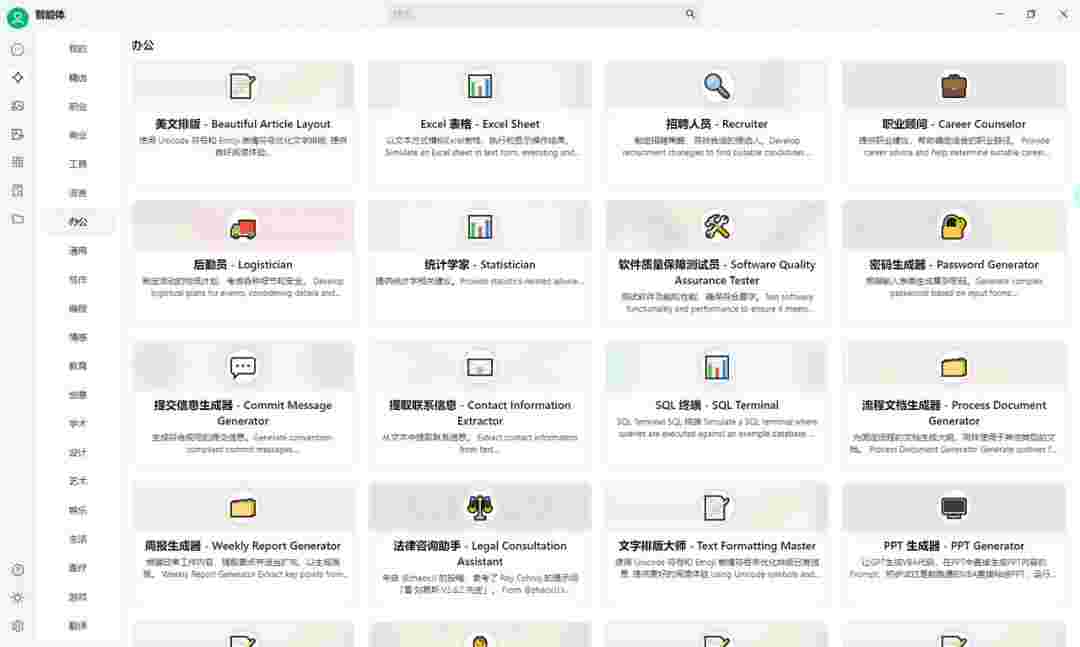Focus the search field at the top
1080x647 pixels.
point(543,14)
